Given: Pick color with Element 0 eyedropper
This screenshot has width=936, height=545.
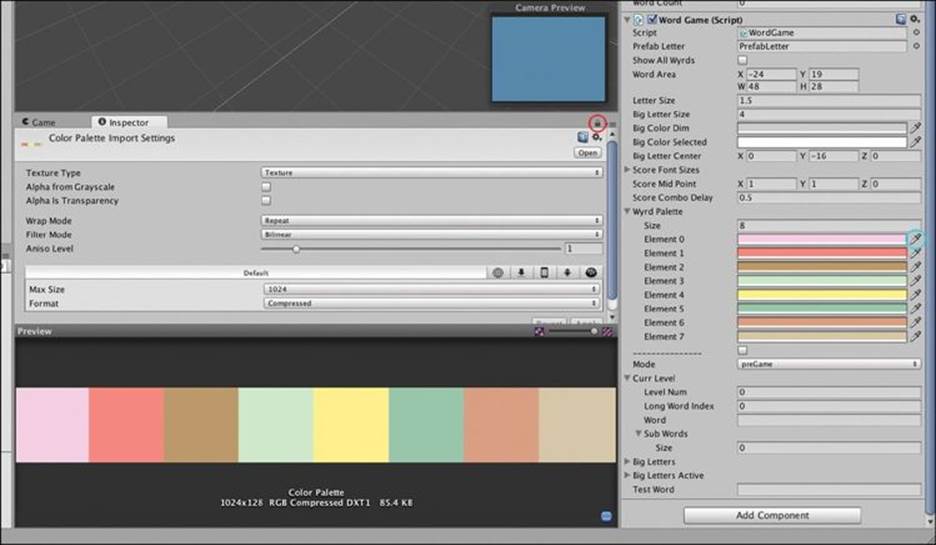Looking at the screenshot, I should (x=915, y=239).
